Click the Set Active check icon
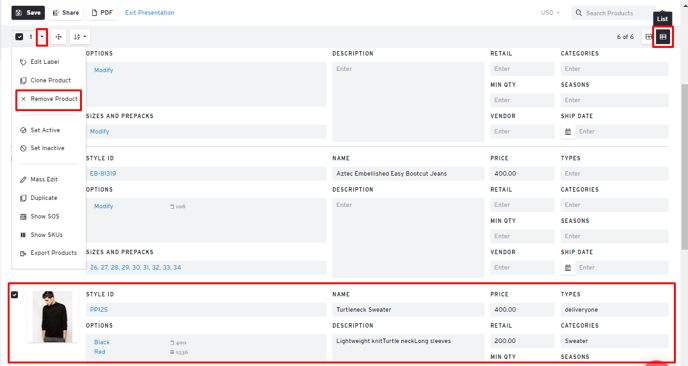The width and height of the screenshot is (688, 366). tap(23, 130)
